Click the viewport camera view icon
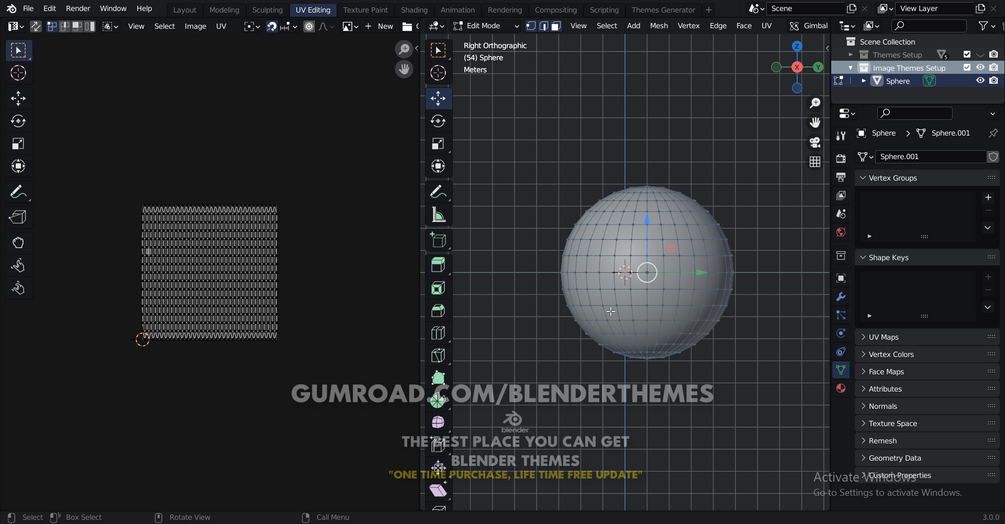1005x524 pixels. tap(815, 142)
